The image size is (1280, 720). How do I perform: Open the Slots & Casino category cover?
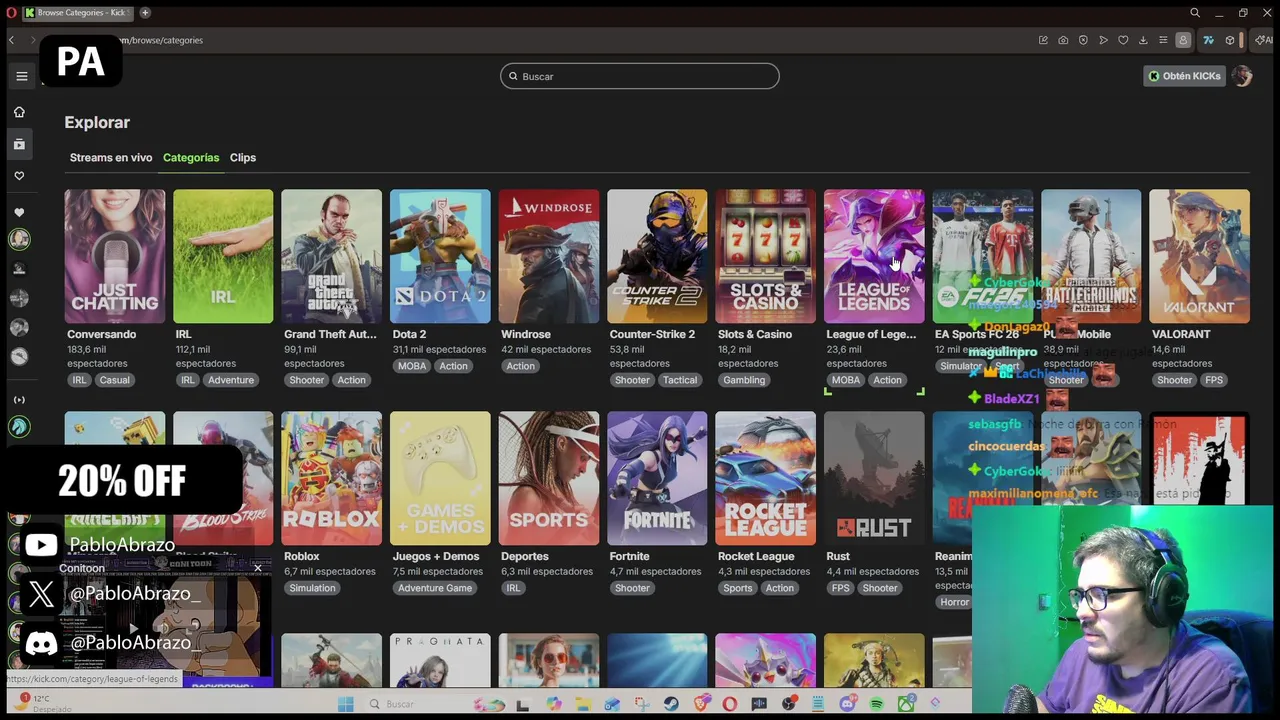point(765,256)
